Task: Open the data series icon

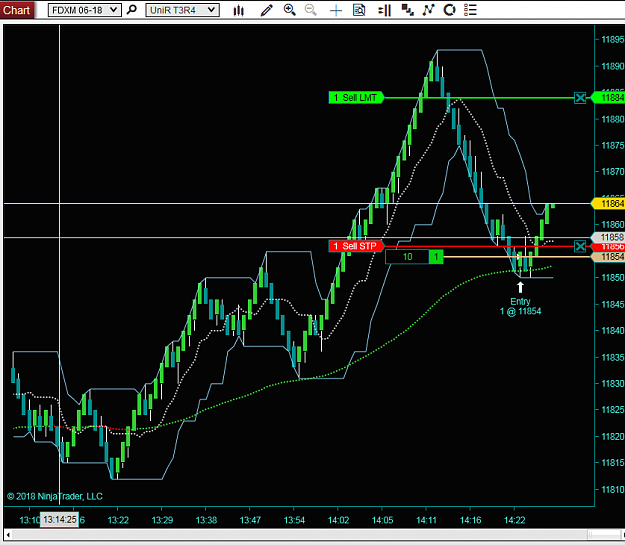Action: click(407, 10)
